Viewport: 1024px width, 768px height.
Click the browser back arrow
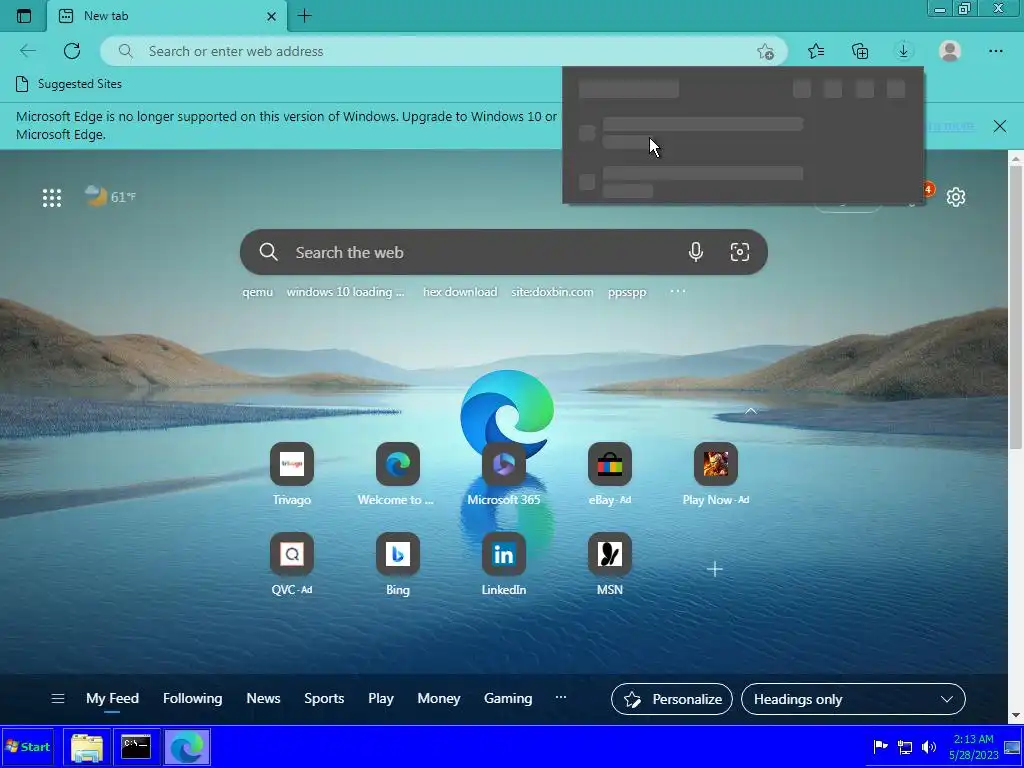click(x=27, y=51)
